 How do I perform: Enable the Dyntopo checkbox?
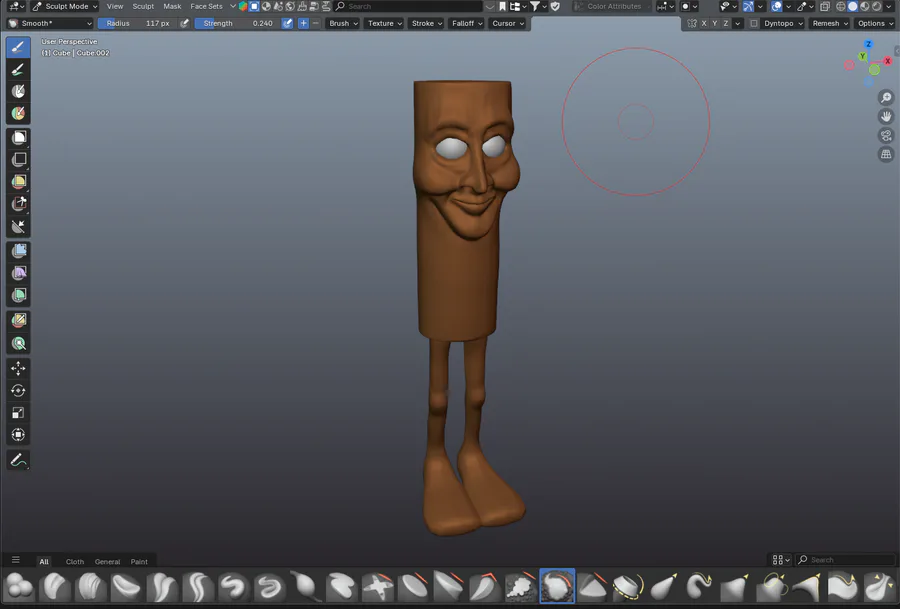pyautogui.click(x=754, y=24)
